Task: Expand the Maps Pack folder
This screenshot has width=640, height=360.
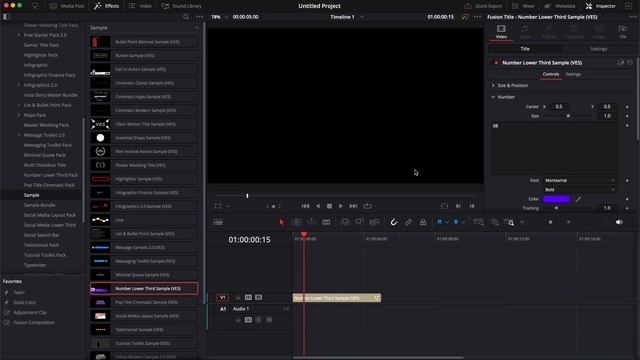Action: [19, 115]
